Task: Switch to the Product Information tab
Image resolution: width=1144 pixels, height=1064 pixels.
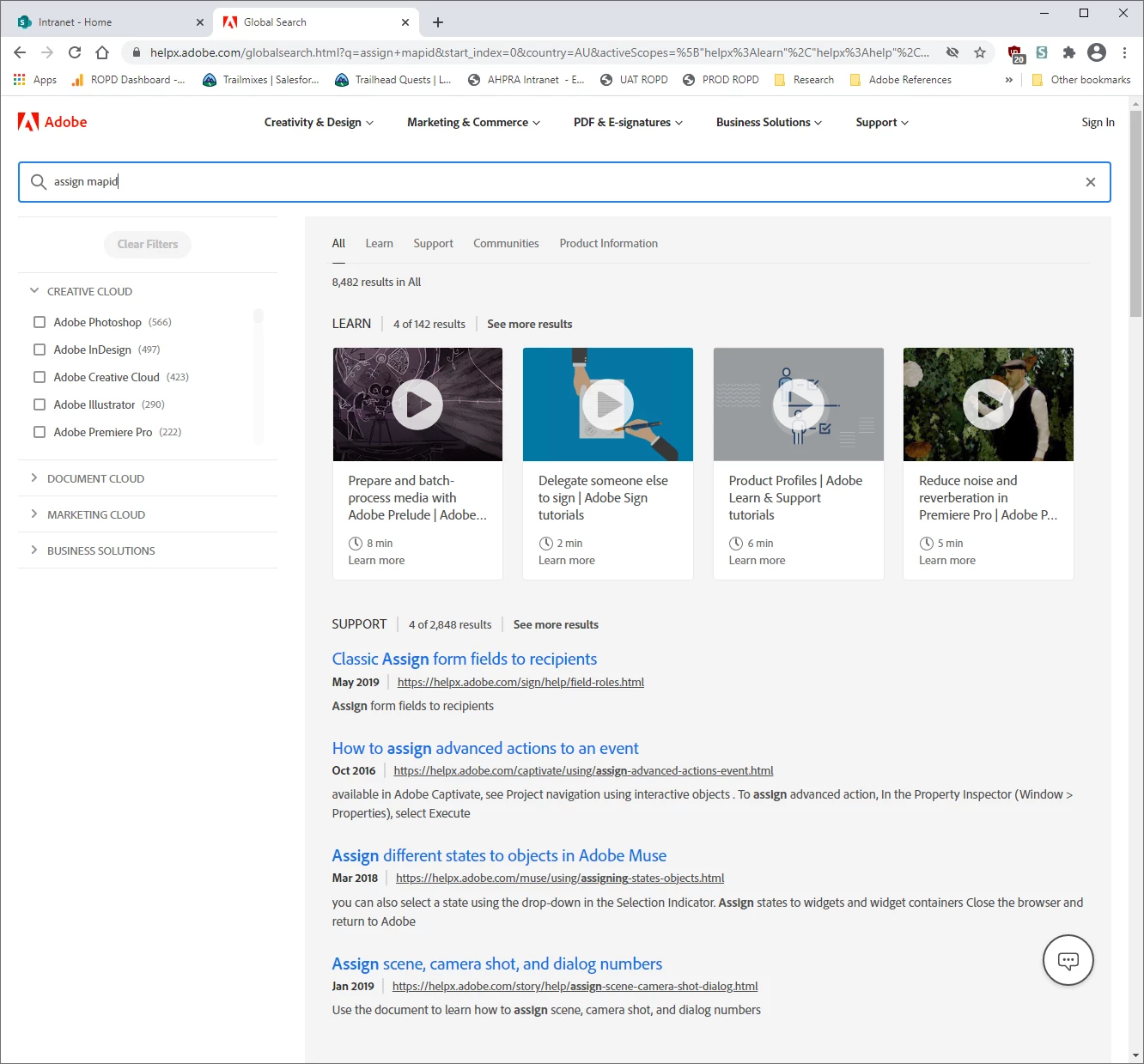Action: tap(608, 243)
